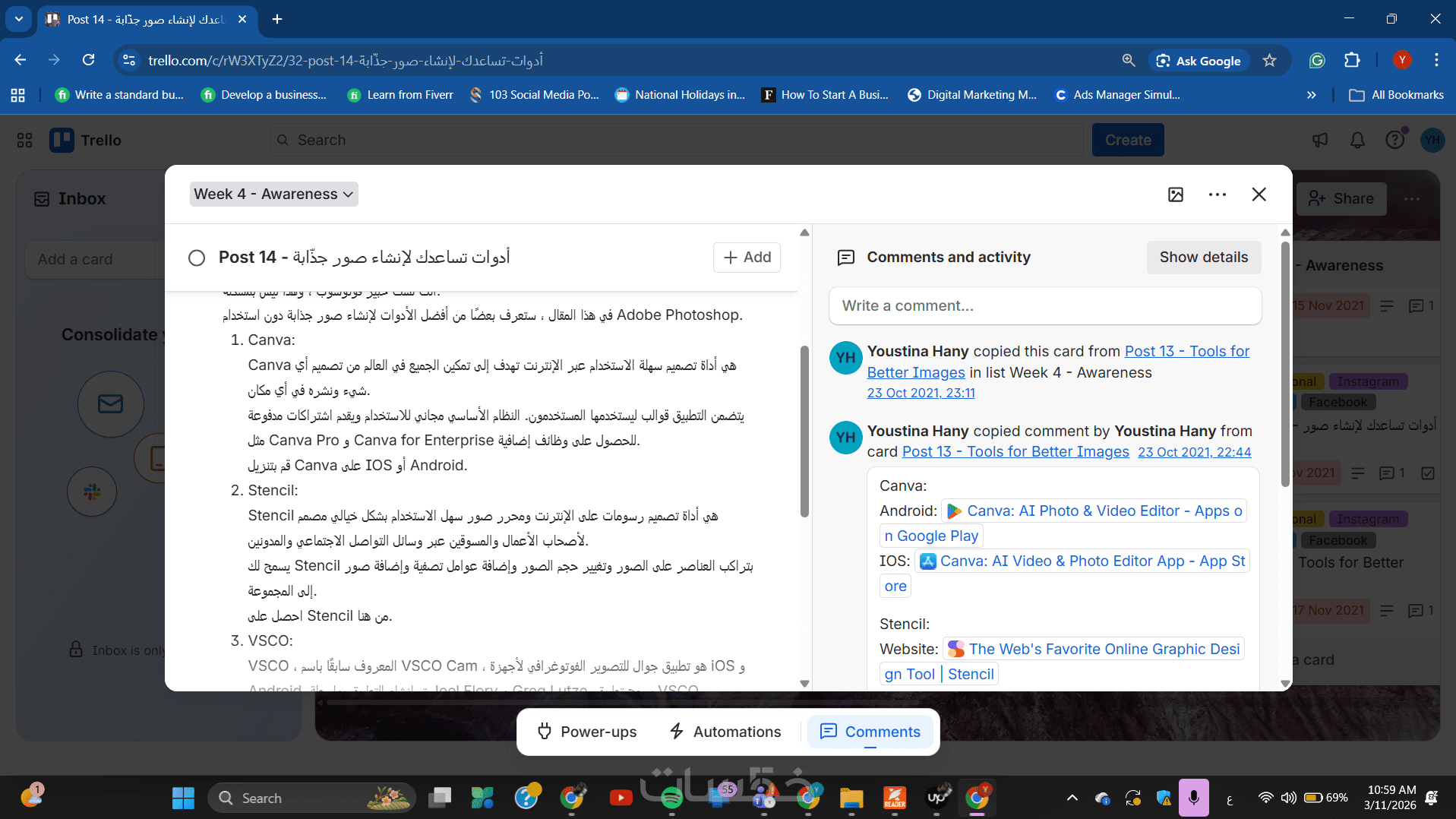Click the Trello home logo
This screenshot has height=819, width=1456.
click(86, 141)
